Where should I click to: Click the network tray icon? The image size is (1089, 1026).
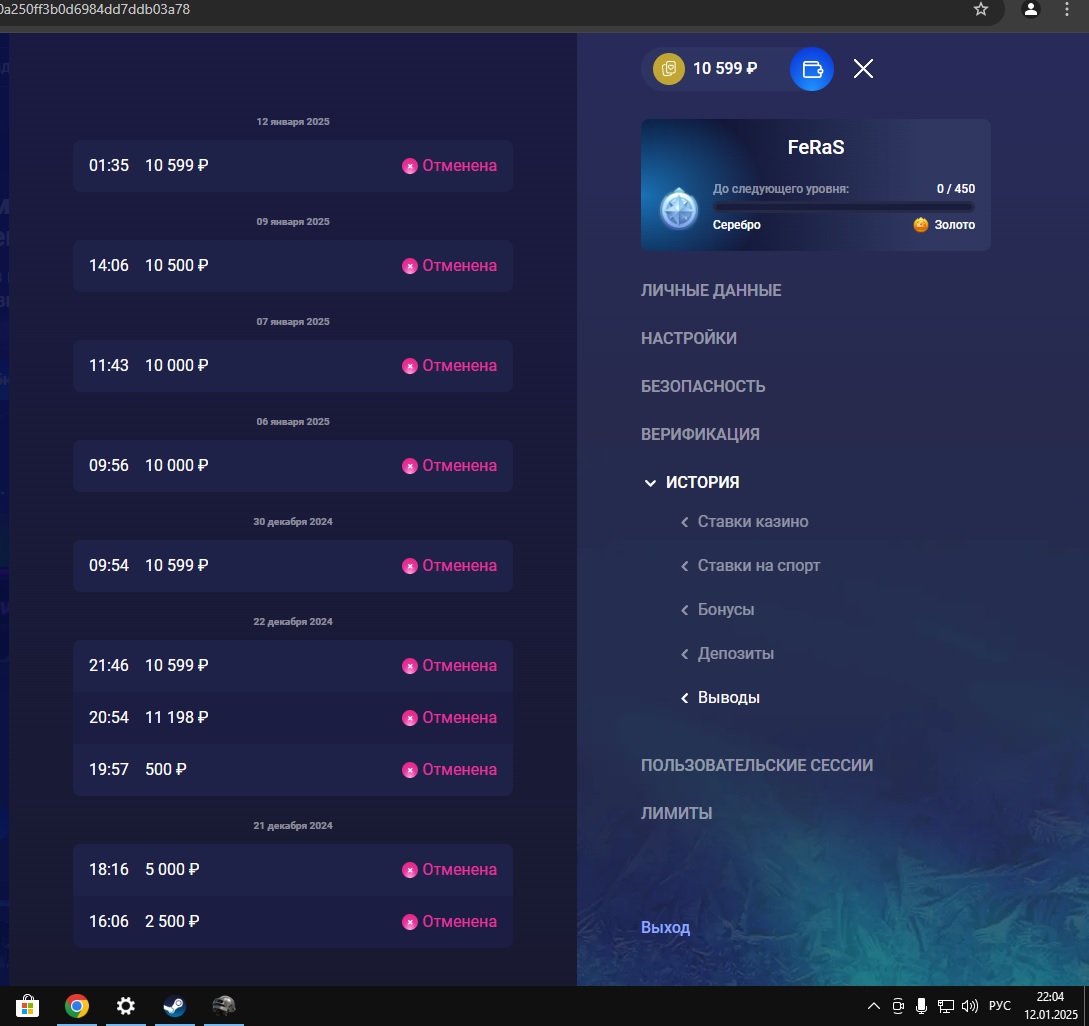pyautogui.click(x=945, y=1006)
